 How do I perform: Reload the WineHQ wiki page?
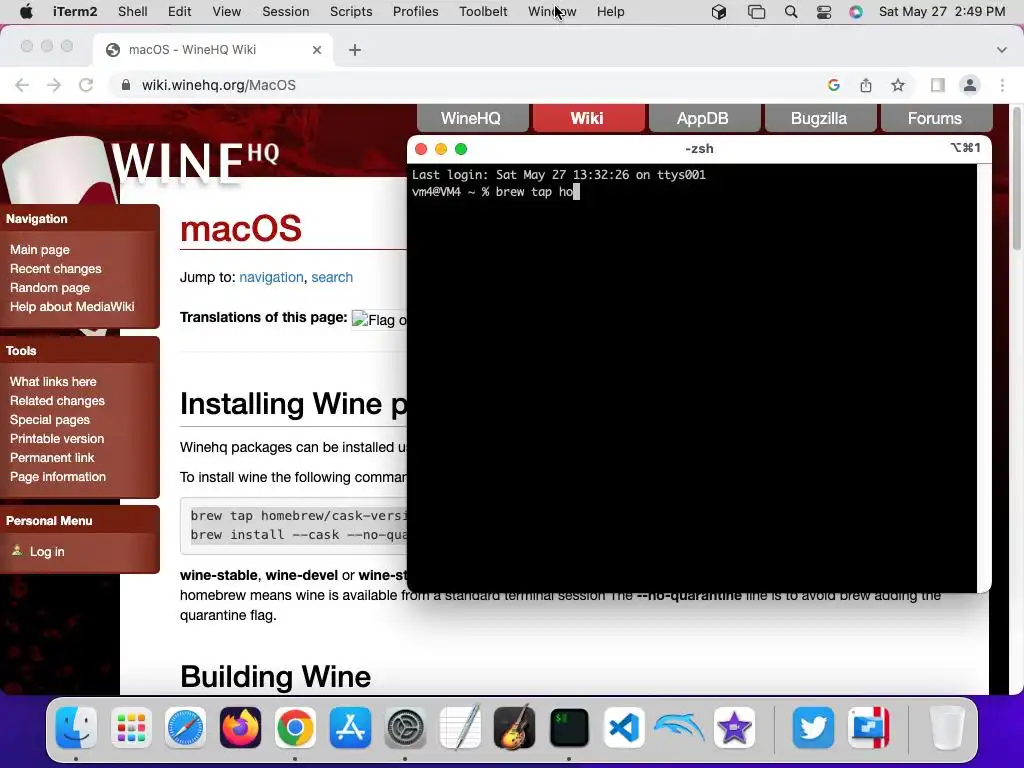86,86
